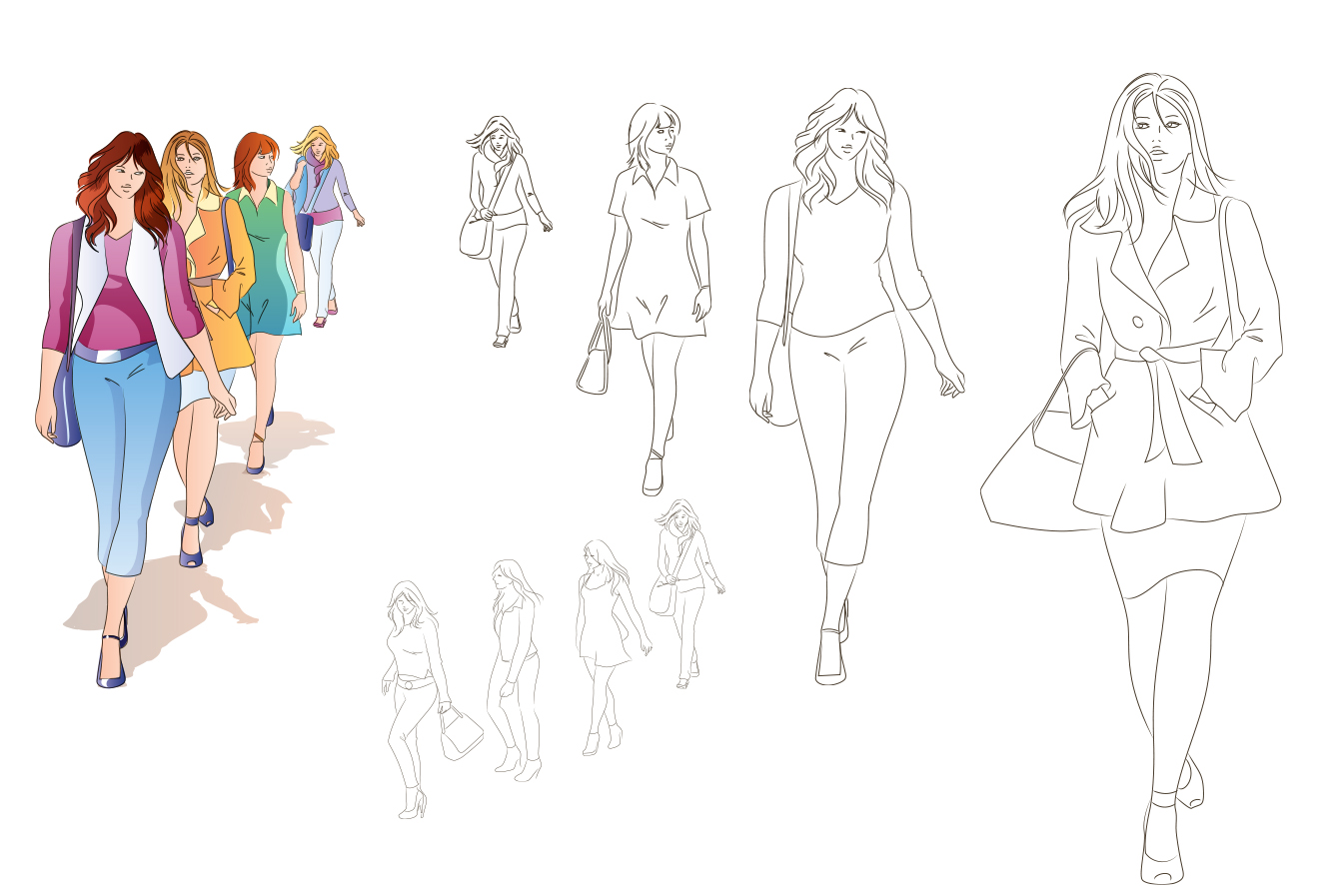Click the outline woman in collared dress
The image size is (1323, 896).
659,270
